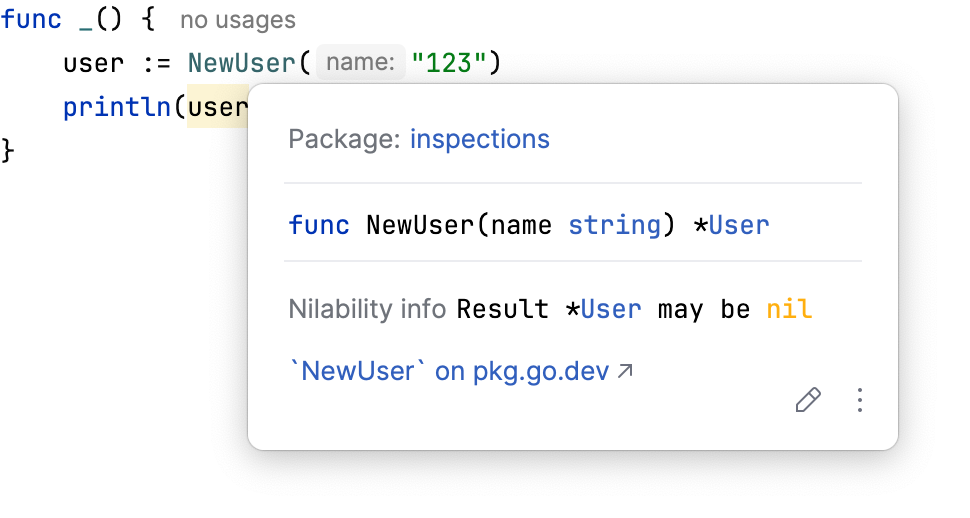Image resolution: width=970 pixels, height=518 pixels.
Task: Click the "Nilability info" label
Action: tap(367, 309)
